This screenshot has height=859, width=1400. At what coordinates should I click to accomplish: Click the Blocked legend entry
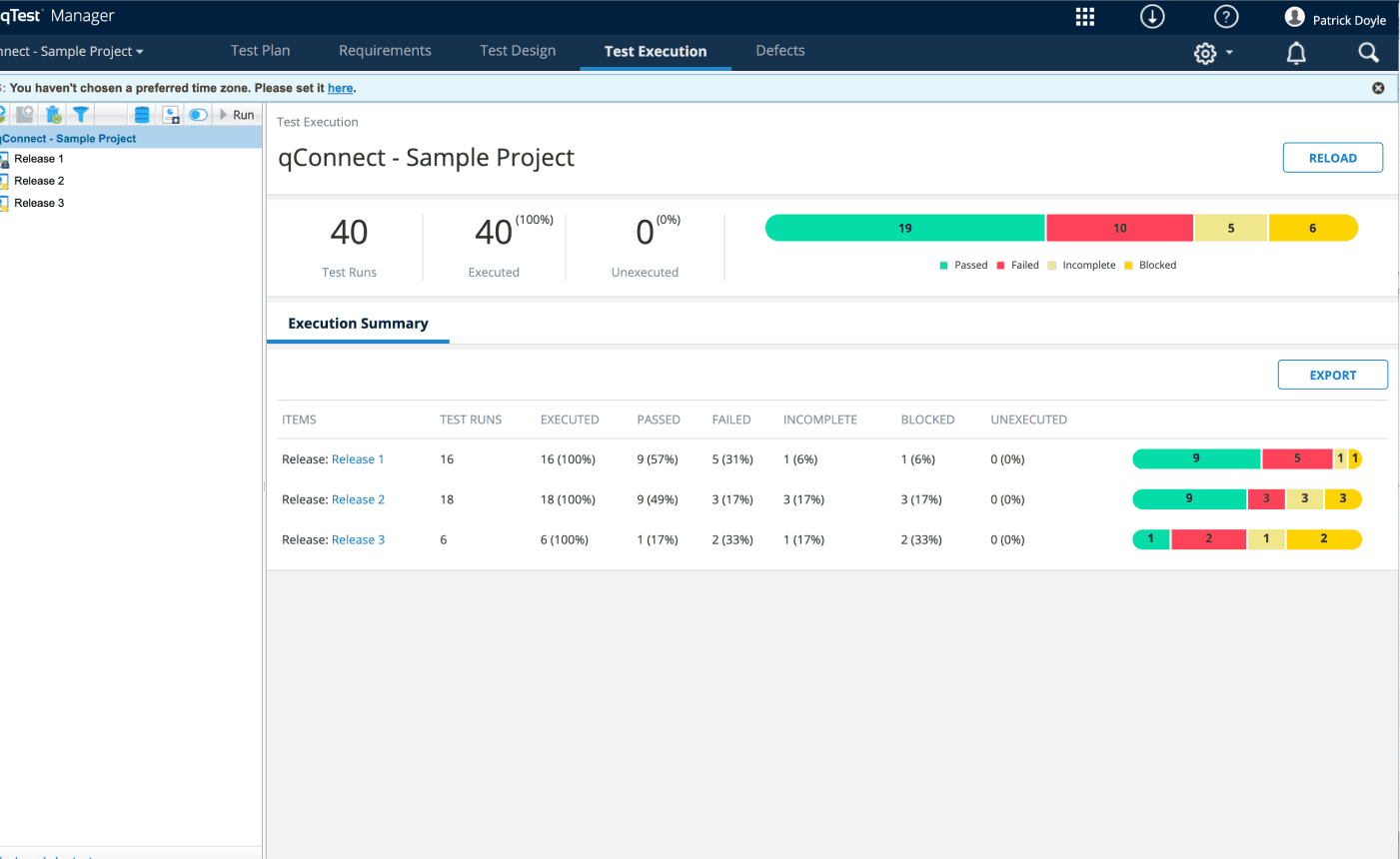point(1150,265)
